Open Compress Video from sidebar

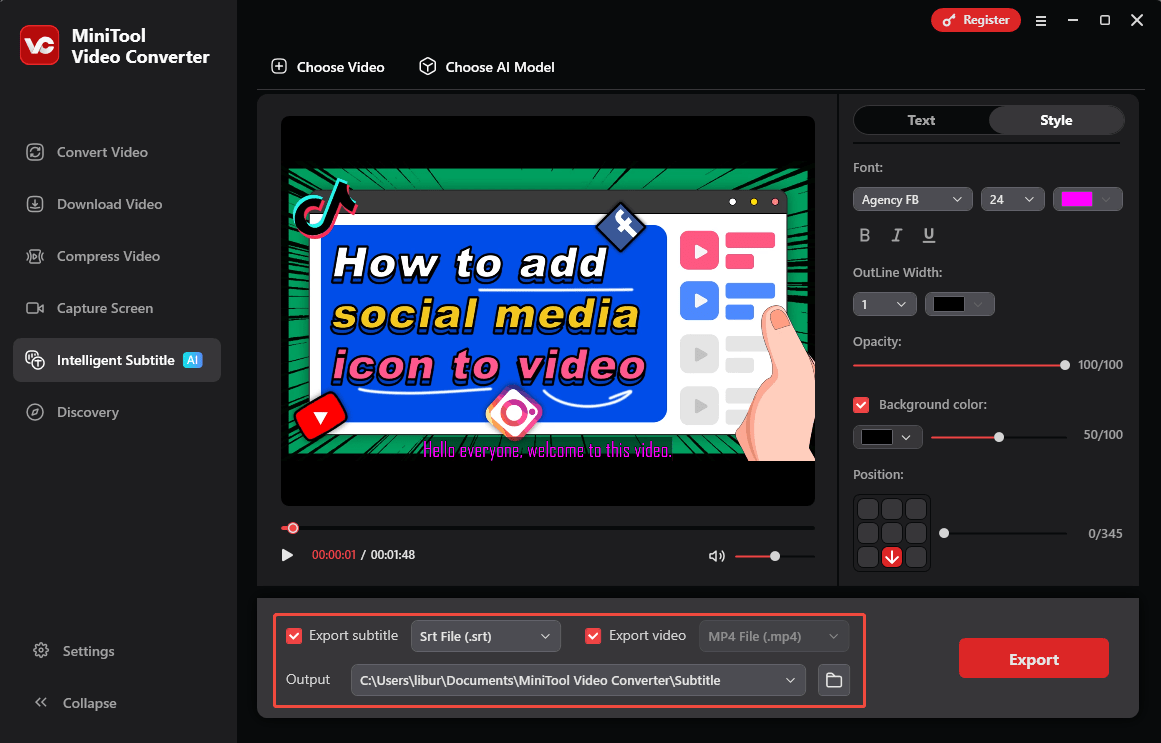pyautogui.click(x=93, y=256)
